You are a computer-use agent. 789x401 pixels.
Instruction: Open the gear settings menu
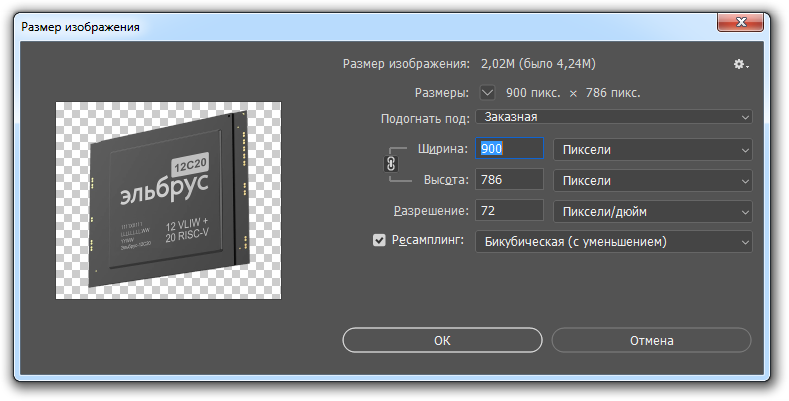pyautogui.click(x=741, y=64)
